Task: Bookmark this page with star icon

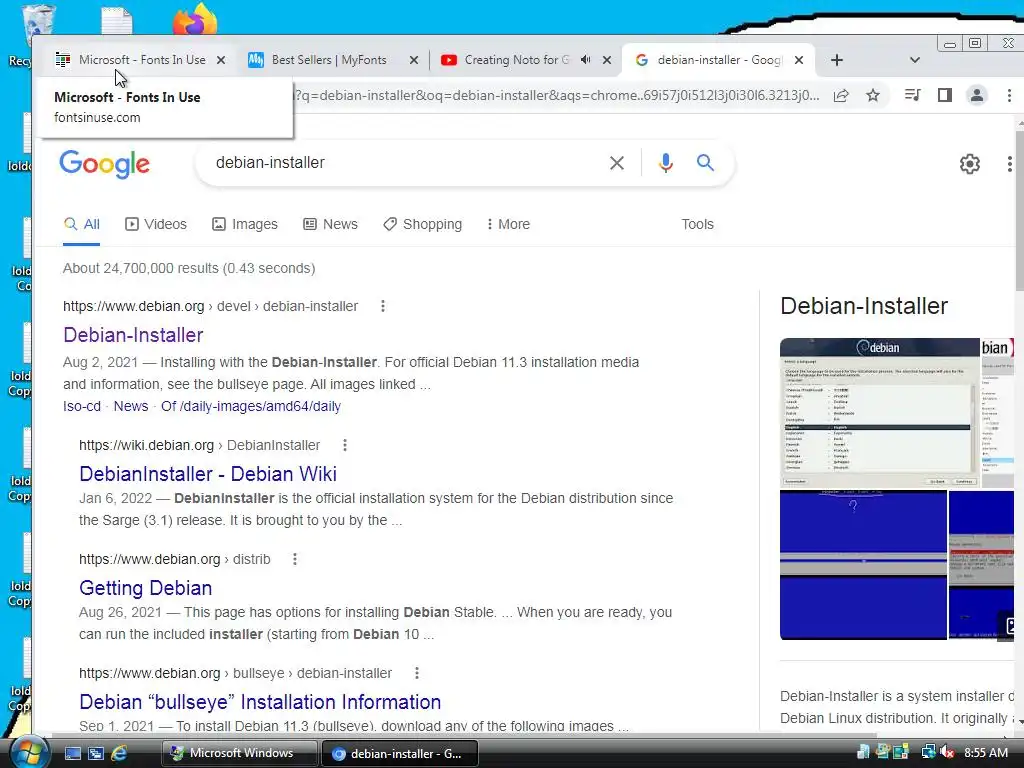Action: pos(872,95)
